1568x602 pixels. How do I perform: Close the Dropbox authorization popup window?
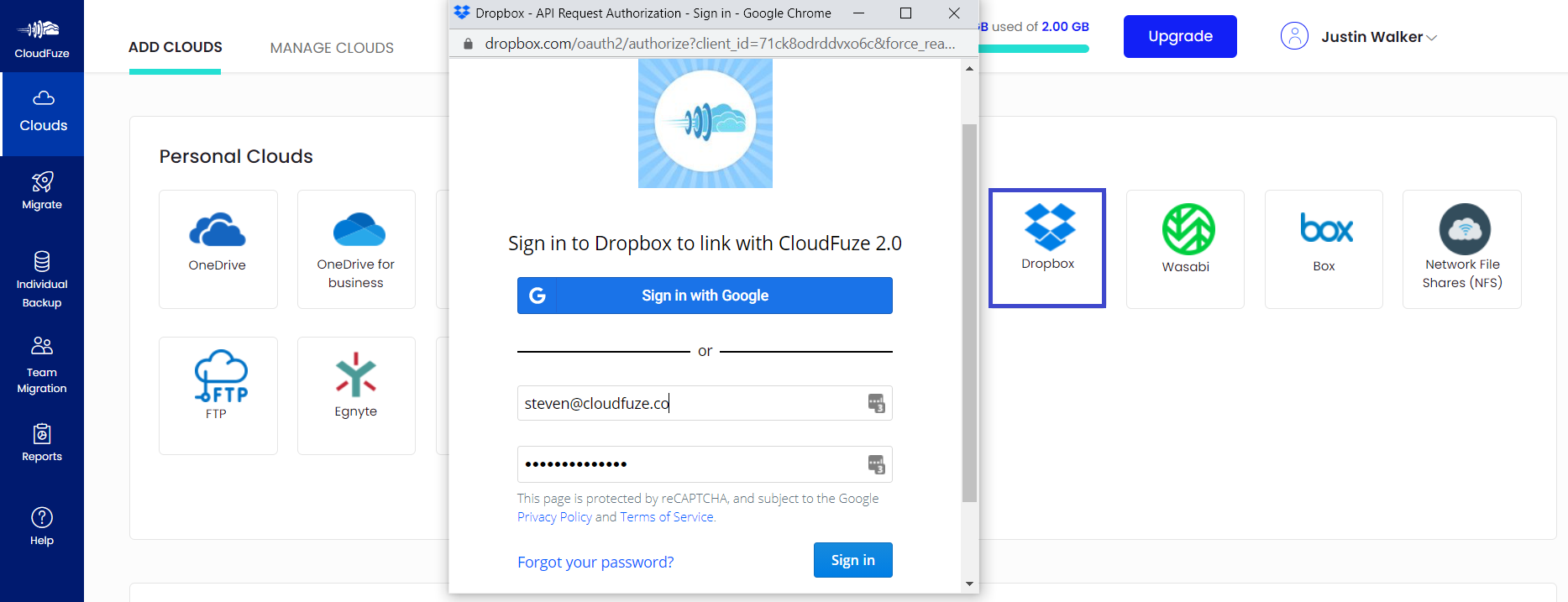tap(954, 13)
